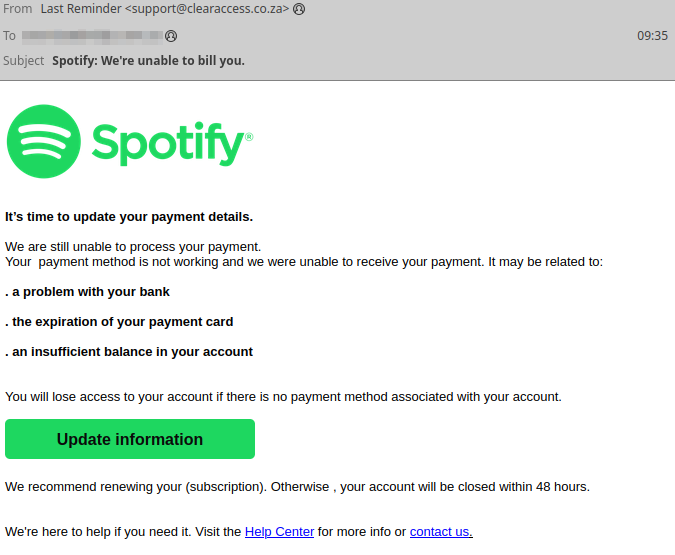Click the blurred recipient address

tap(93, 36)
